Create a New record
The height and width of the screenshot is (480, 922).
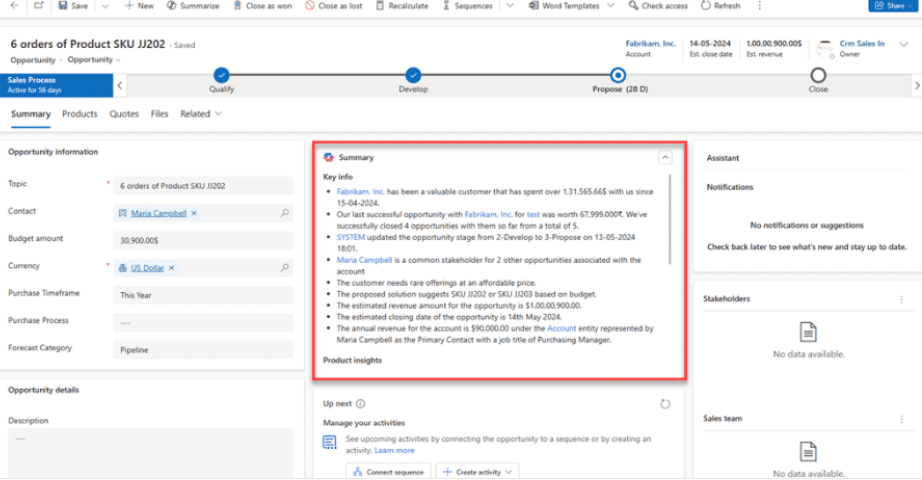(x=139, y=5)
